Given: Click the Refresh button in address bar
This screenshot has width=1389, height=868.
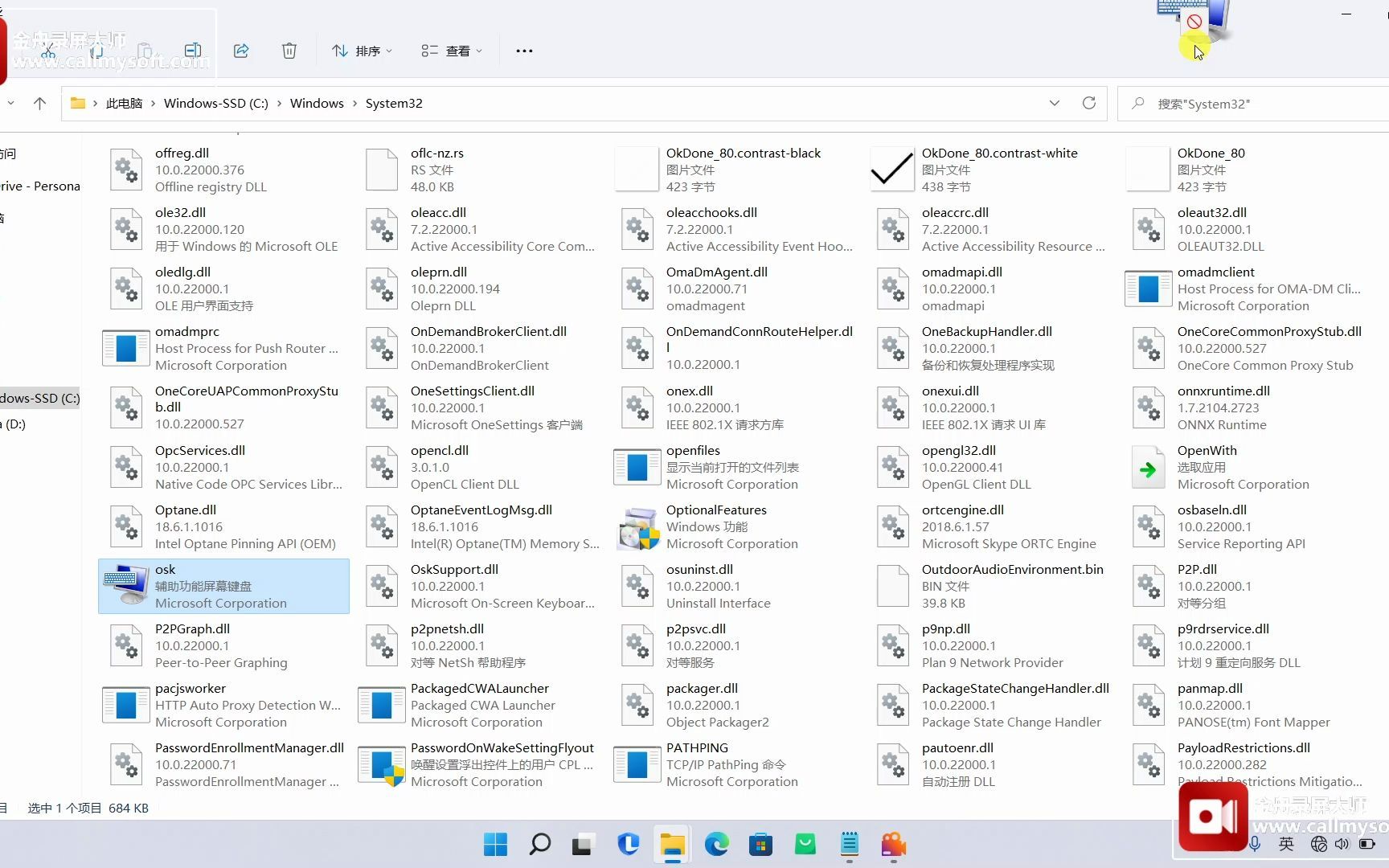Looking at the screenshot, I should 1089,103.
